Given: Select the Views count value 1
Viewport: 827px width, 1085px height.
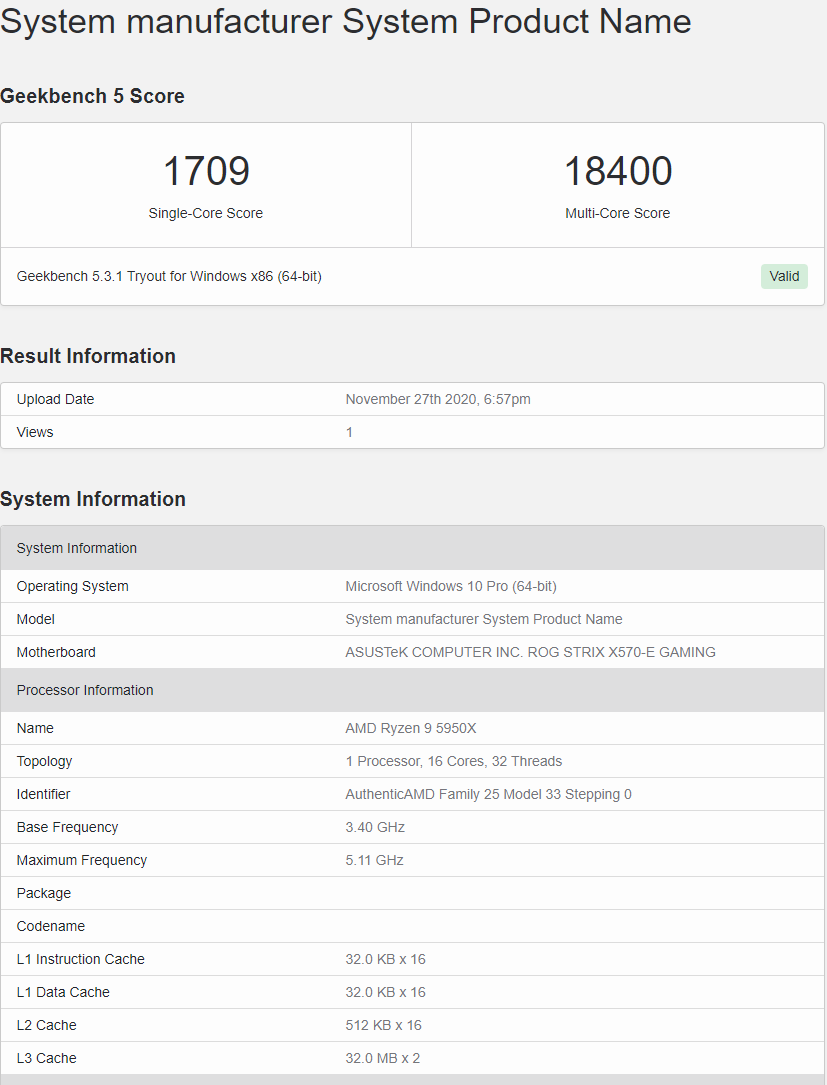Looking at the screenshot, I should (x=349, y=432).
